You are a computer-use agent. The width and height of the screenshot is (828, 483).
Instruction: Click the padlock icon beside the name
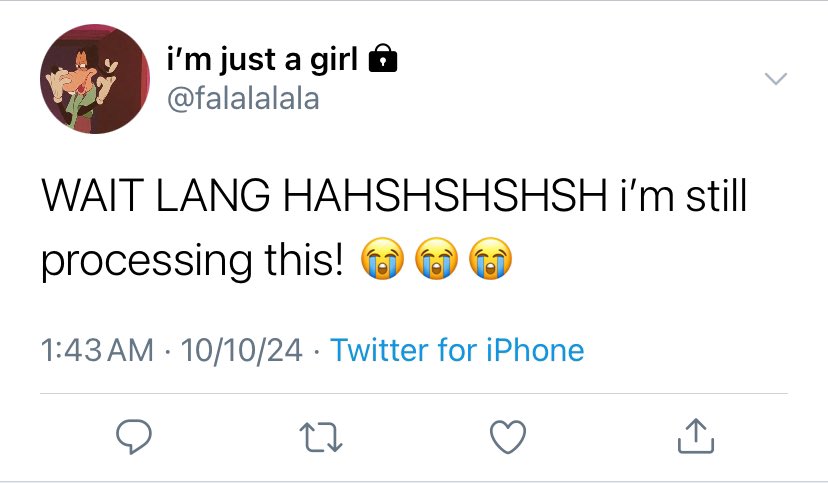click(382, 59)
